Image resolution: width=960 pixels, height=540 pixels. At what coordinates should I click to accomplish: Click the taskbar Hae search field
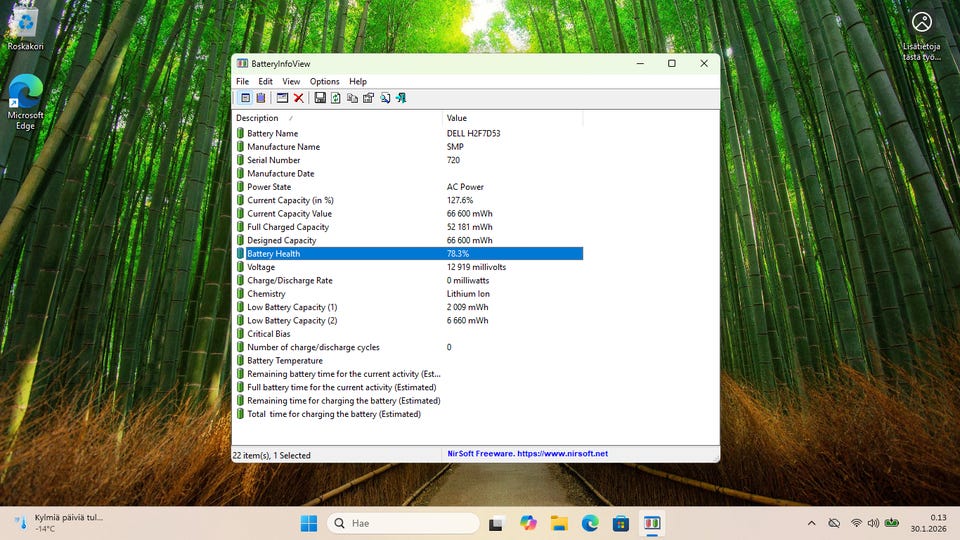[x=403, y=523]
